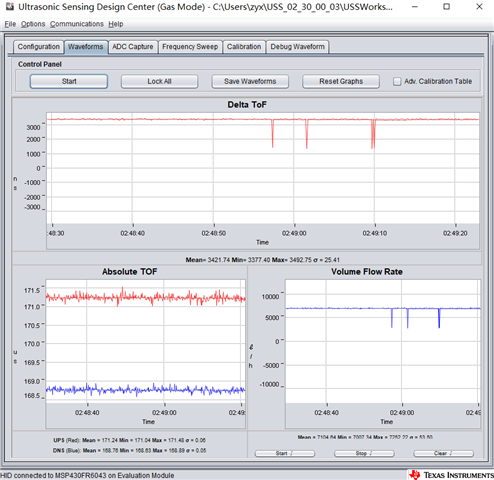Enable the Adv. Calibration Table checkbox
Viewport: 494px width, 480px height.
pyautogui.click(x=397, y=82)
